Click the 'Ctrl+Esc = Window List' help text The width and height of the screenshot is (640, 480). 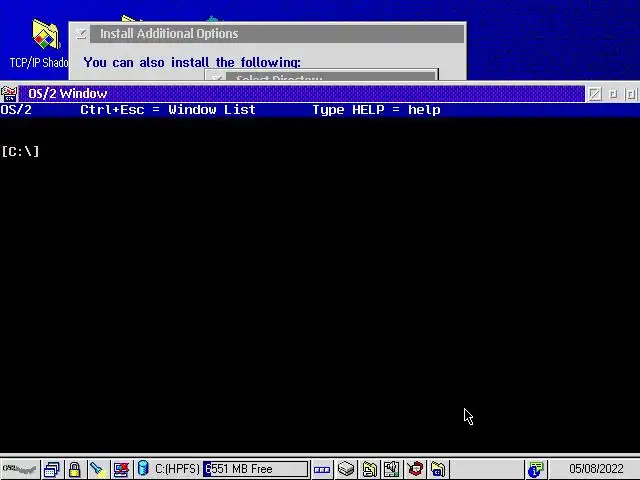(168, 110)
